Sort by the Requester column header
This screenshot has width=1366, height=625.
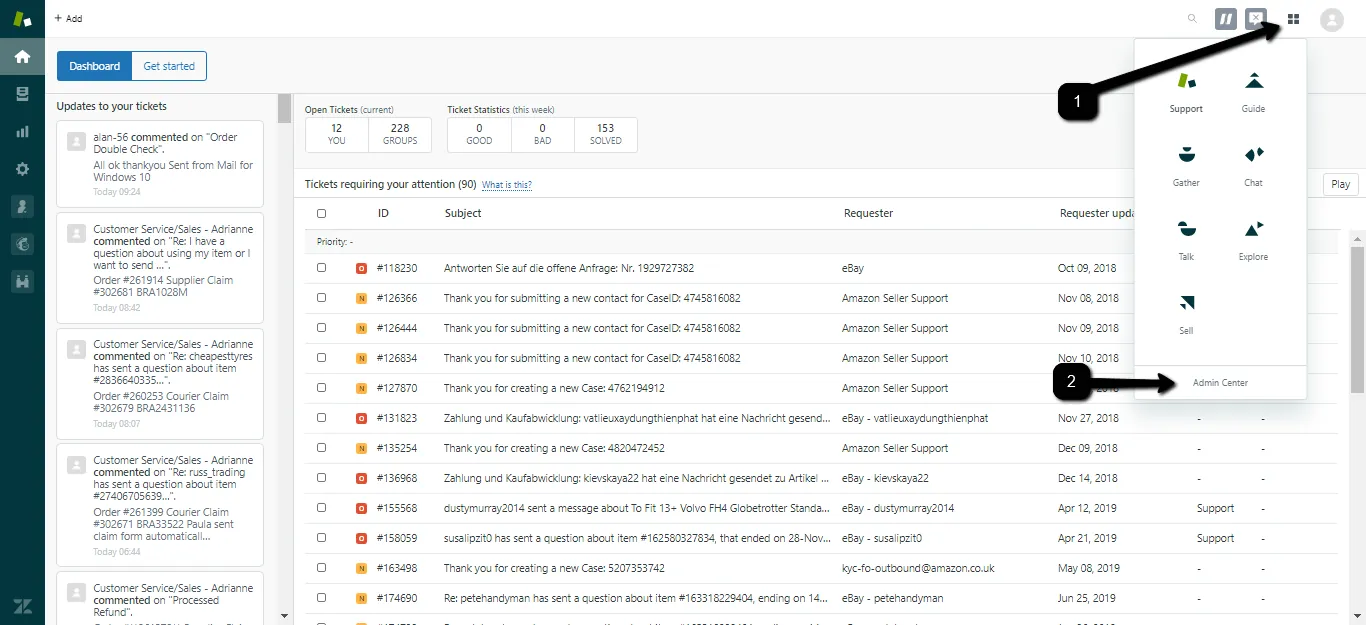868,213
